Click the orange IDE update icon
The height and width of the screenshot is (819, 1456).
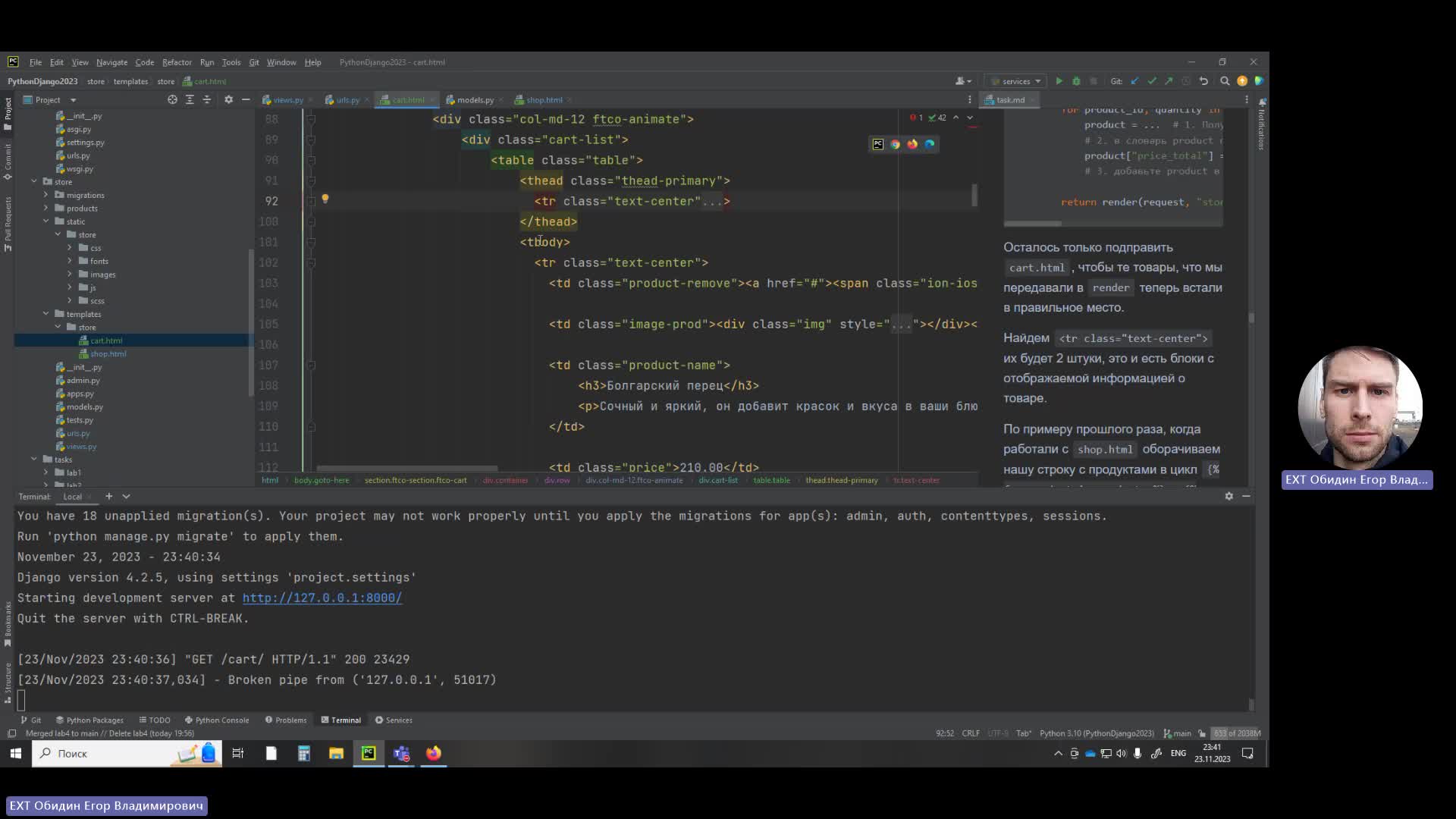[x=1242, y=81]
